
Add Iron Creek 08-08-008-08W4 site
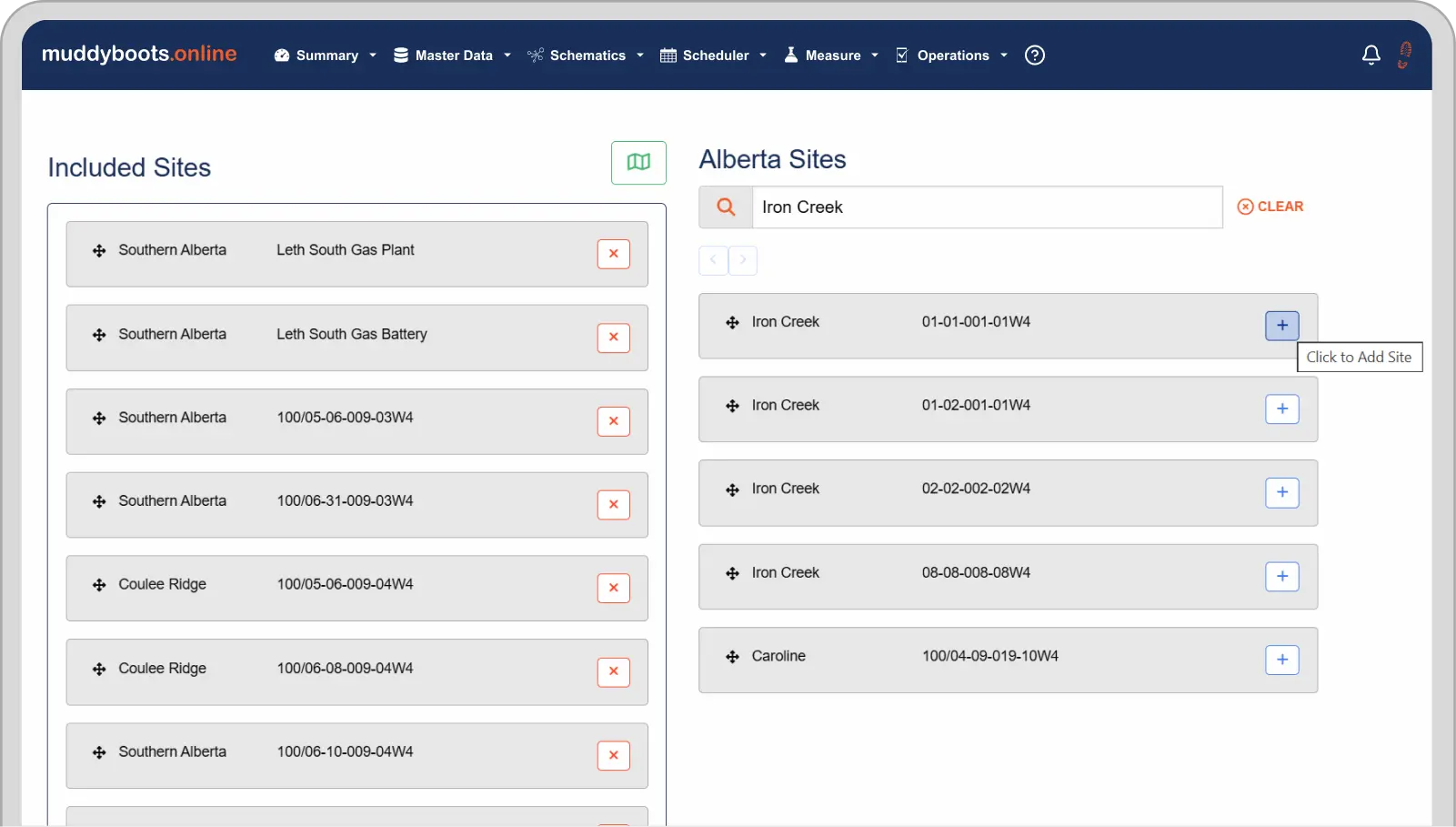pyautogui.click(x=1281, y=576)
